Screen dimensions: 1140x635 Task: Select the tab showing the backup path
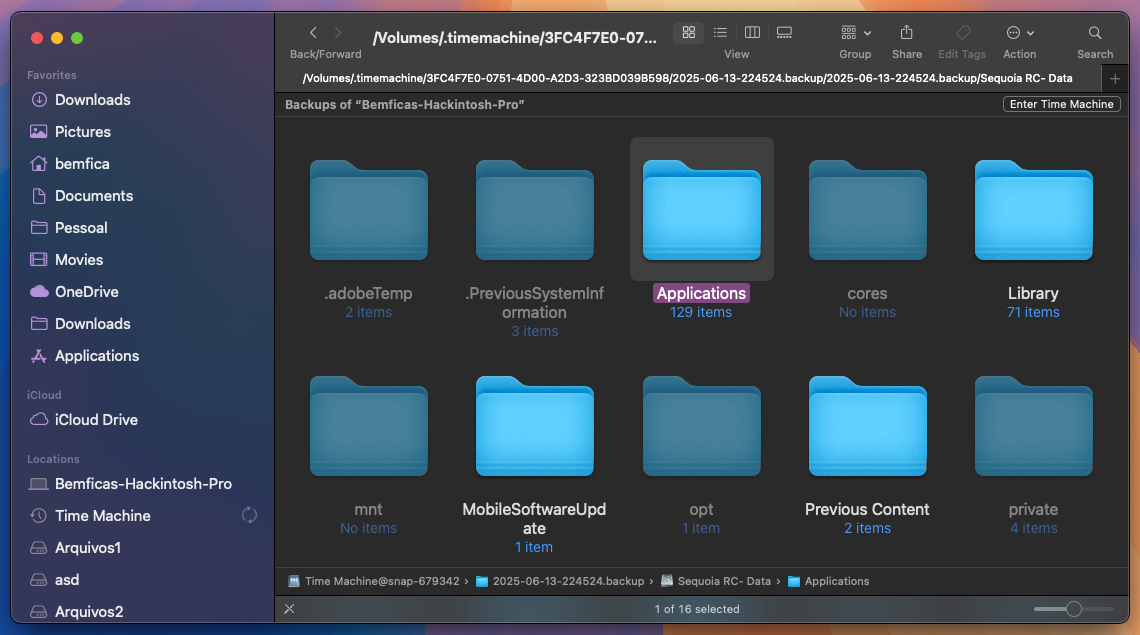(x=688, y=79)
